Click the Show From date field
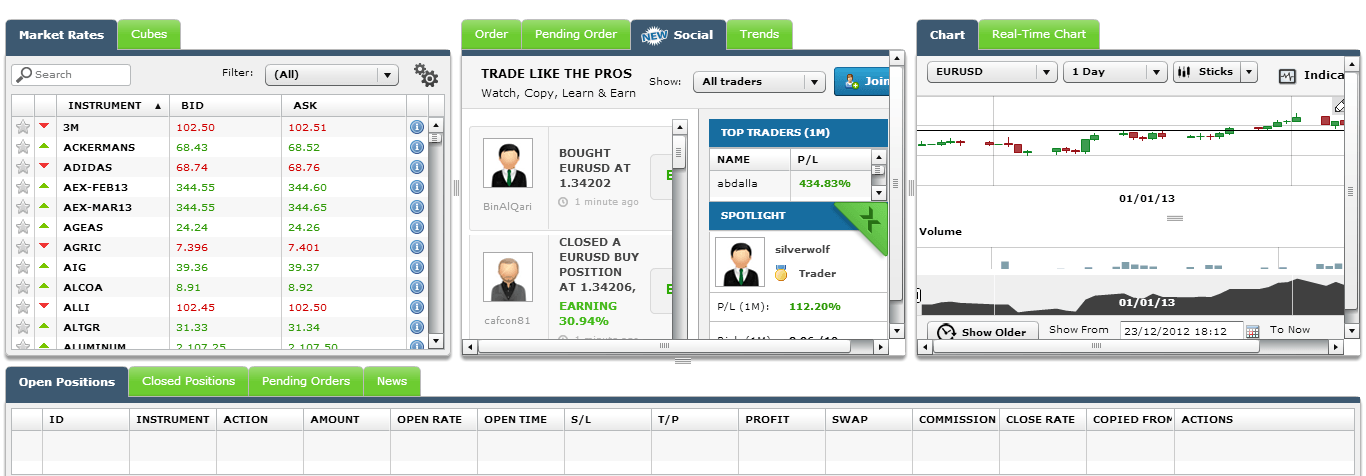This screenshot has height=476, width=1366. coord(1181,330)
